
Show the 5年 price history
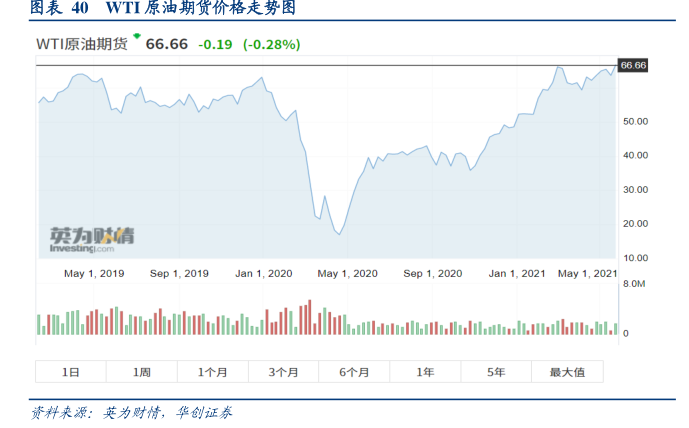coord(496,372)
